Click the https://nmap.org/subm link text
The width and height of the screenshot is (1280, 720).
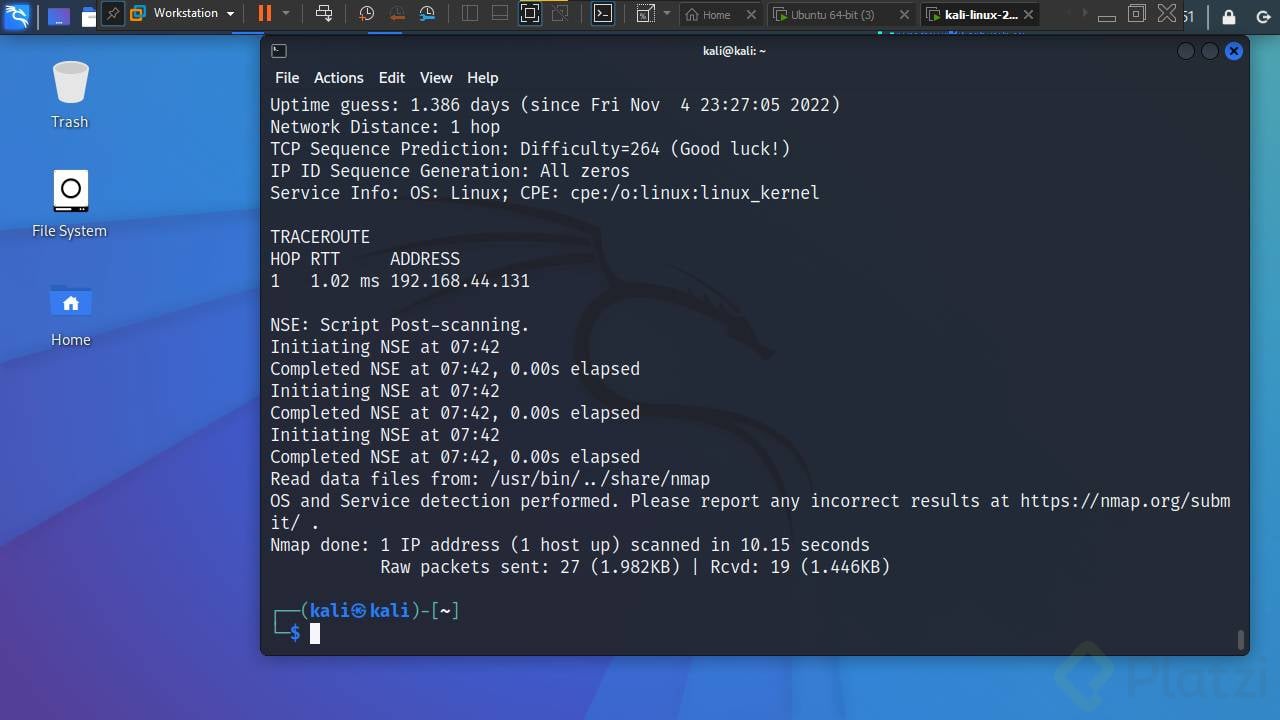point(1125,501)
